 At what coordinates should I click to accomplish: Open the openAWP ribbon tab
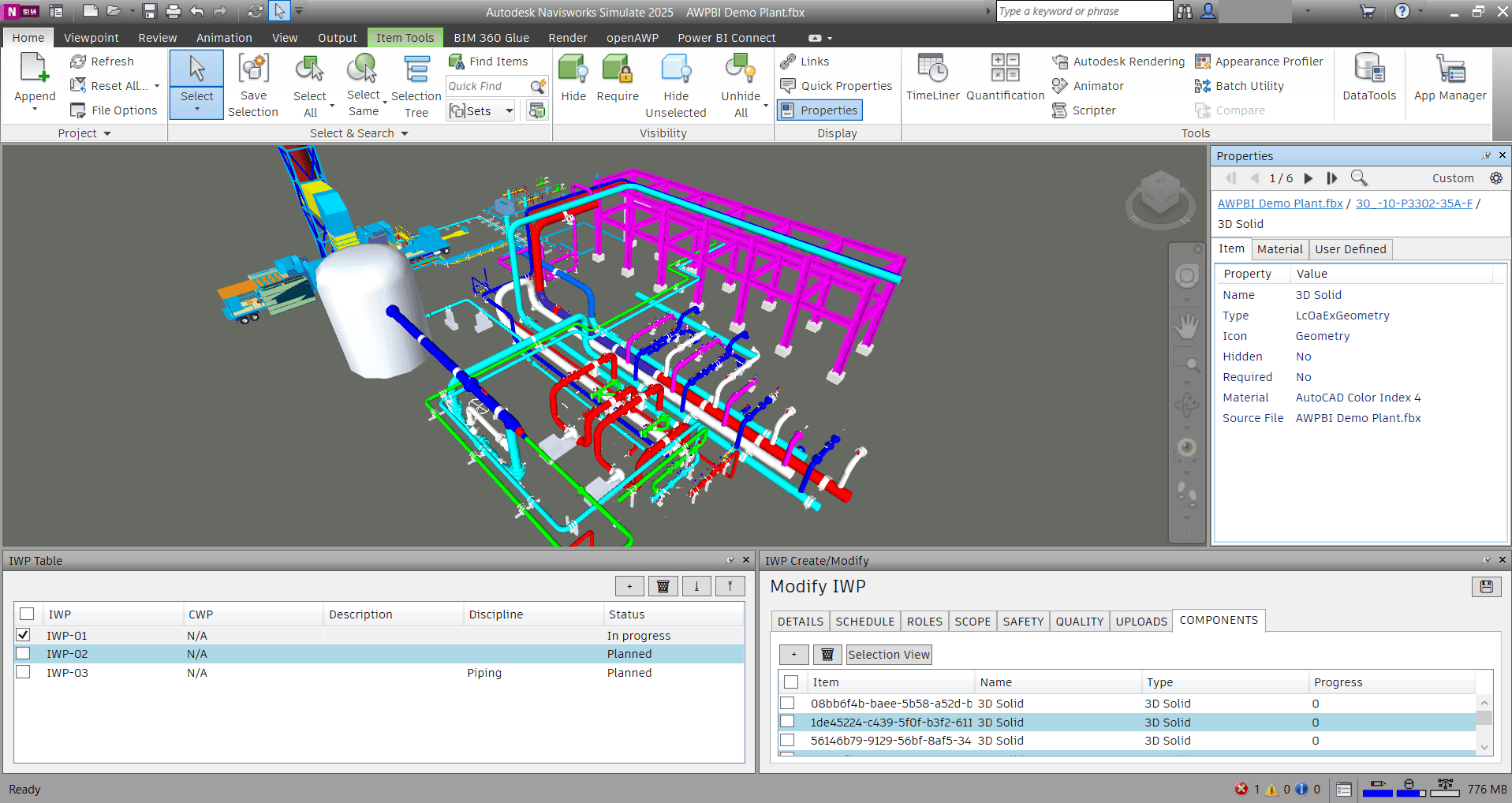[633, 38]
